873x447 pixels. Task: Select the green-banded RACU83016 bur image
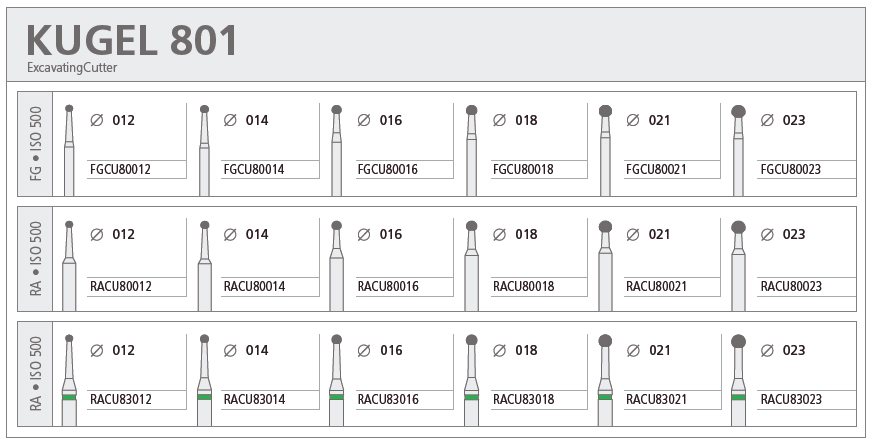(x=336, y=381)
